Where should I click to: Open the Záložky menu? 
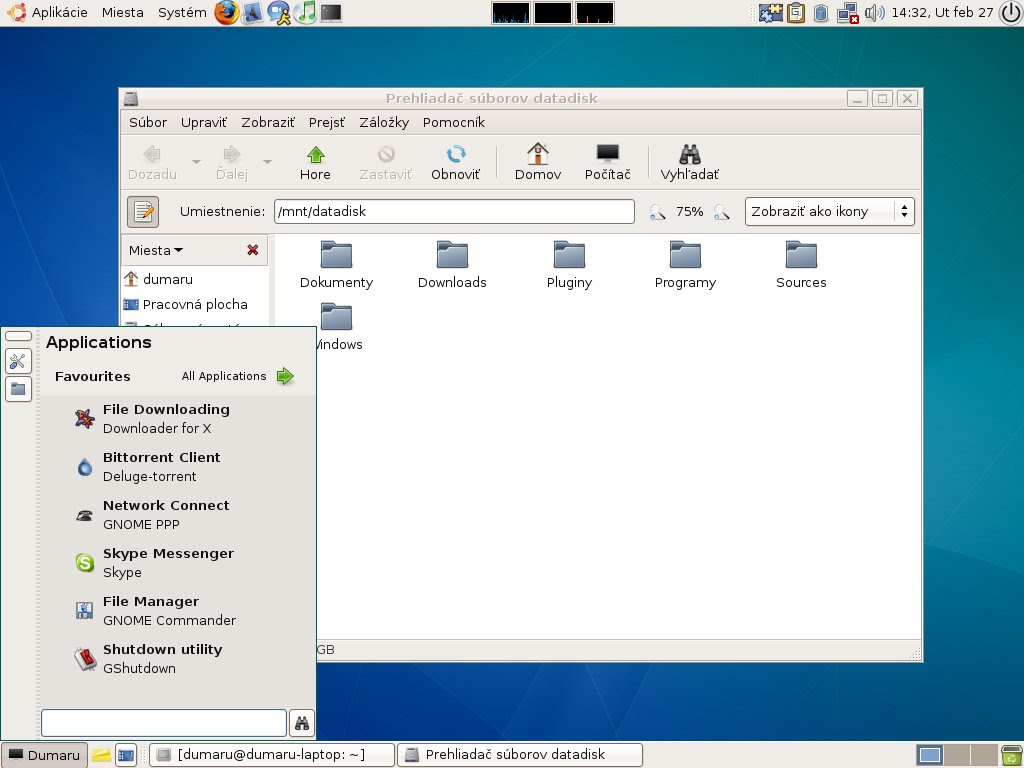[384, 122]
